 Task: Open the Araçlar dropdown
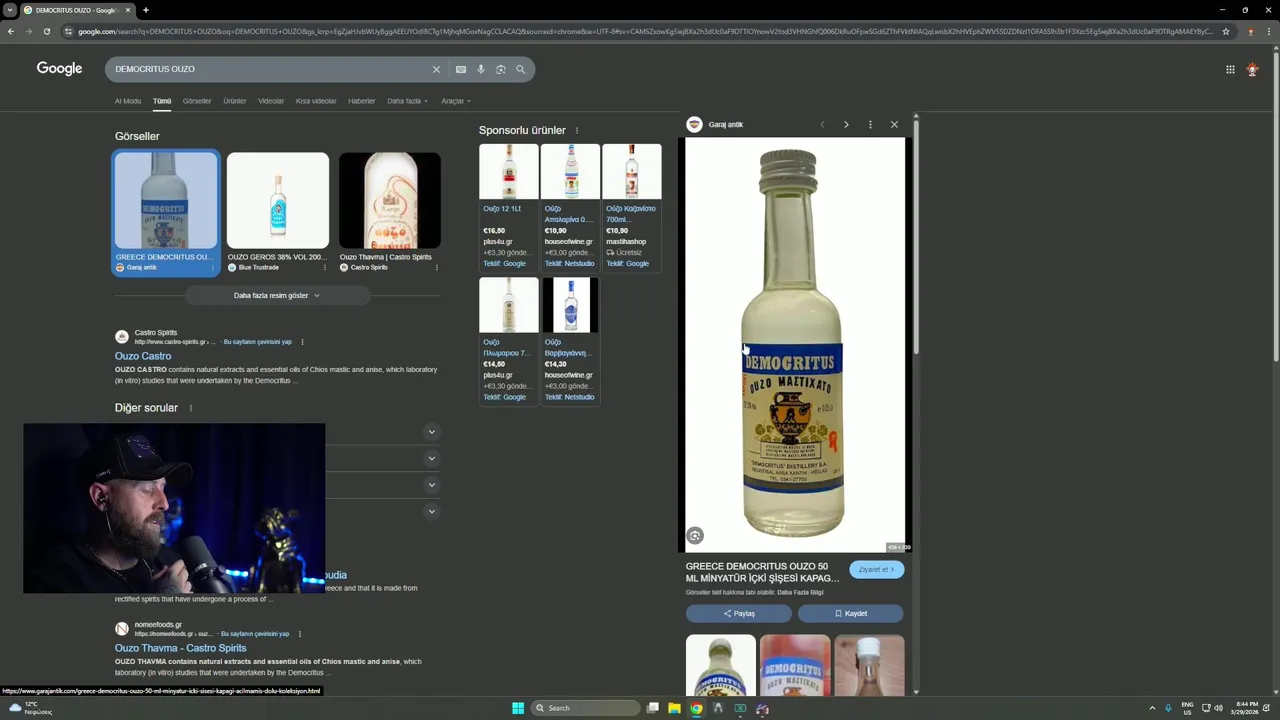point(456,101)
